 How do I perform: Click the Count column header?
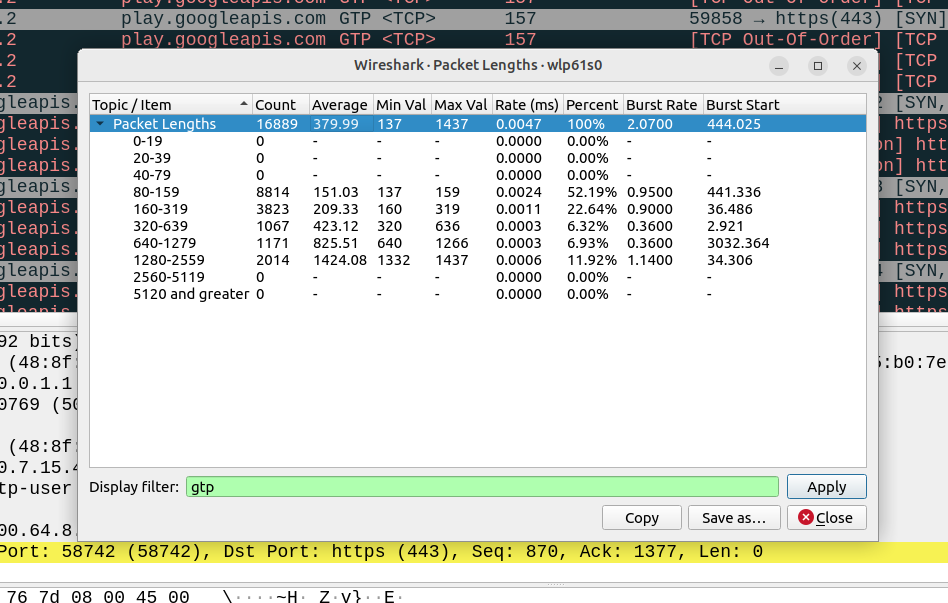[x=281, y=105]
